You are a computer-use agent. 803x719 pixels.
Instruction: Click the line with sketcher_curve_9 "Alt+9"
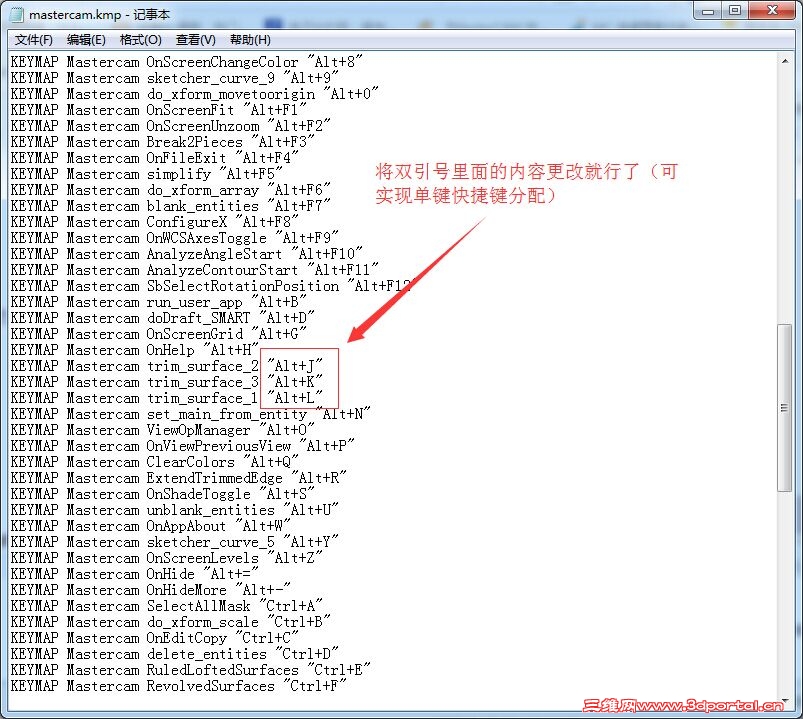coord(175,78)
